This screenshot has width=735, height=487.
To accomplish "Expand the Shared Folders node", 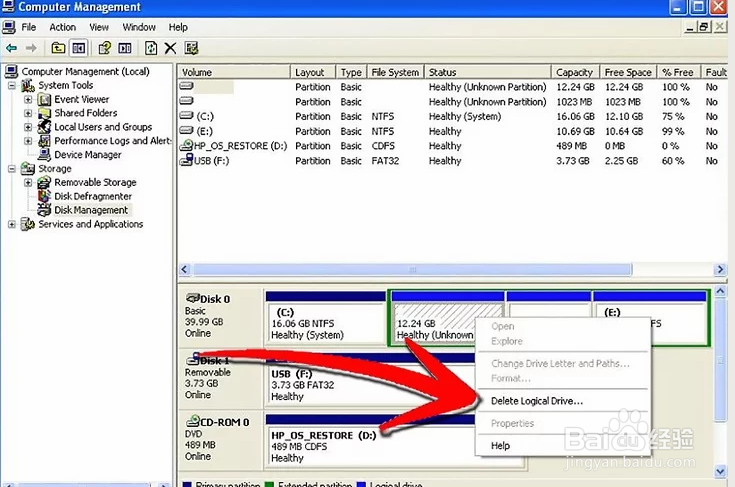I will point(28,113).
